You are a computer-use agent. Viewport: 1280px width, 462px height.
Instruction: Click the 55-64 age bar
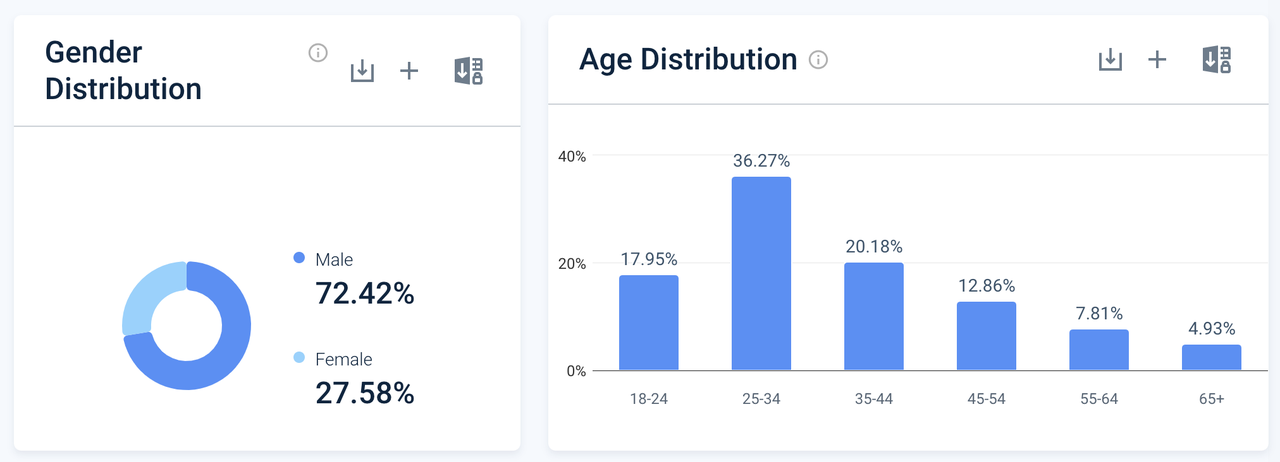tap(1098, 350)
